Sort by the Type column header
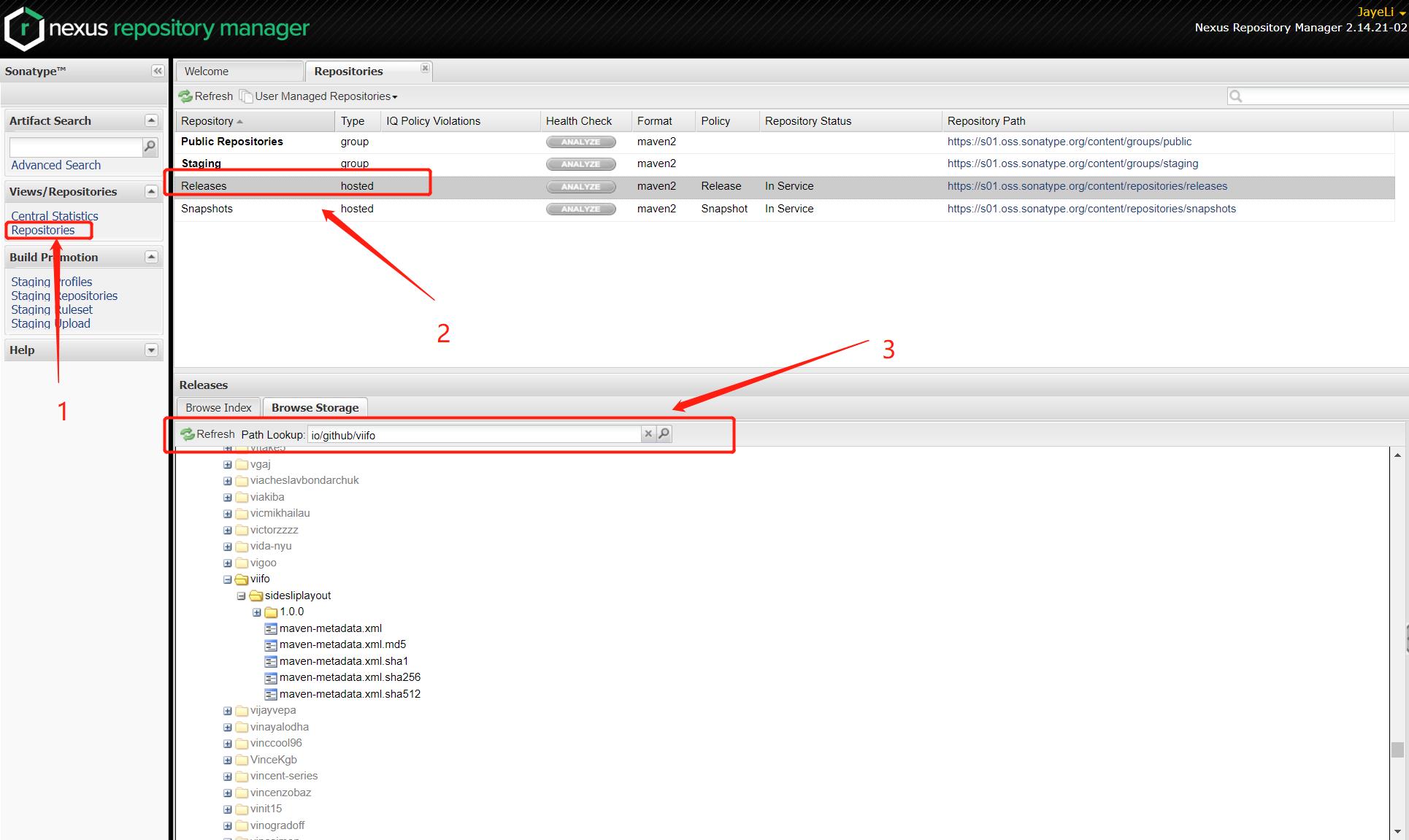1409x840 pixels. (358, 121)
